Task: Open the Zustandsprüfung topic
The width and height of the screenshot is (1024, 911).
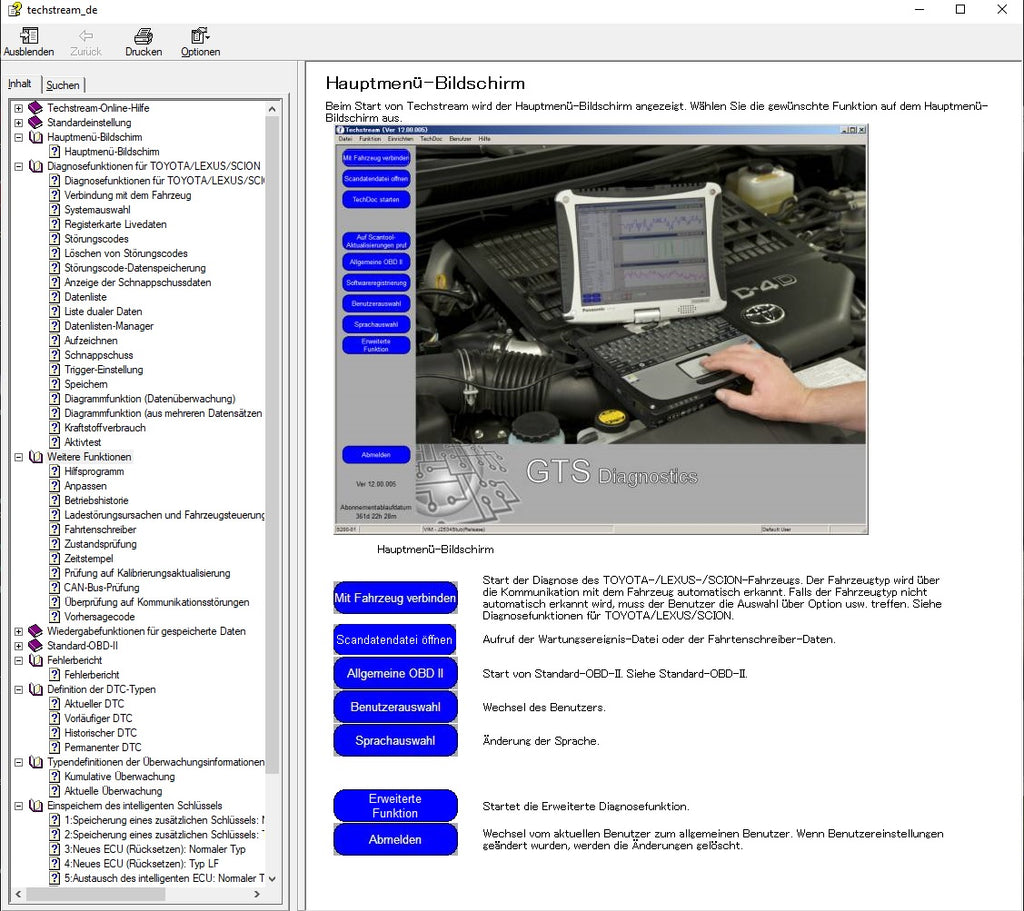Action: 100,544
